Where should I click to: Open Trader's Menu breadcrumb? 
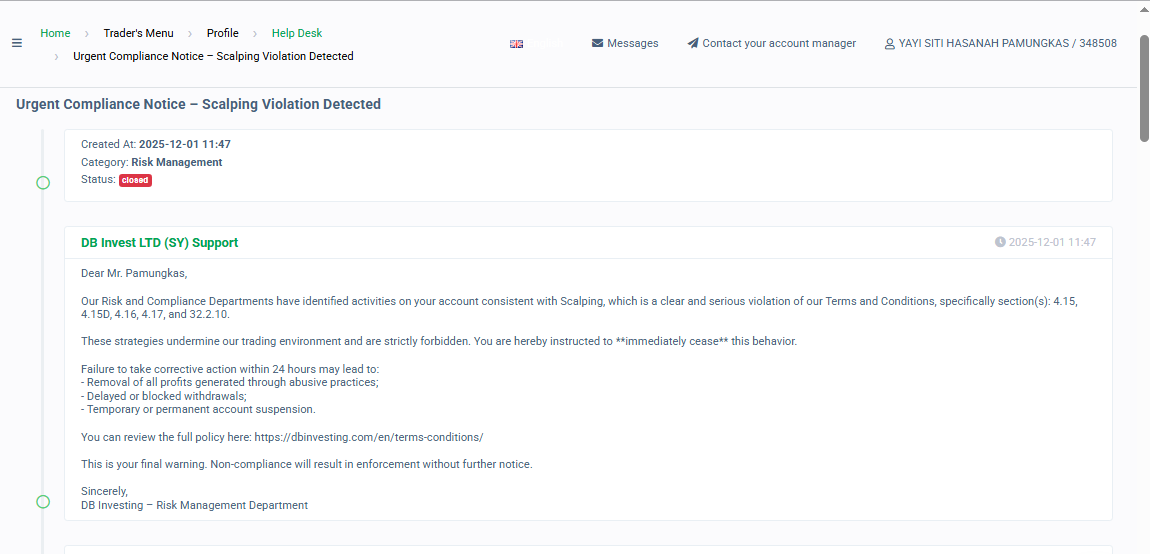[138, 33]
